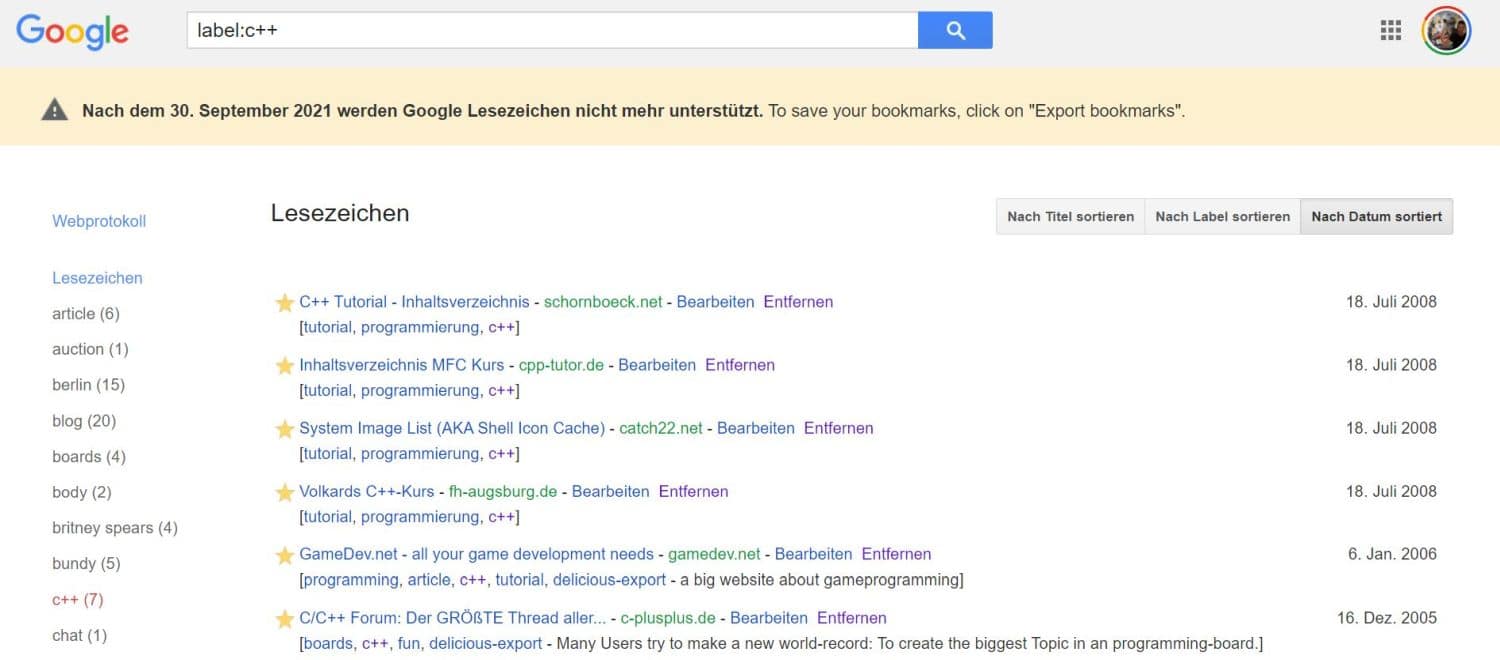1500x660 pixels.
Task: Toggle star for C++ Tutorial bookmark
Action: point(285,302)
